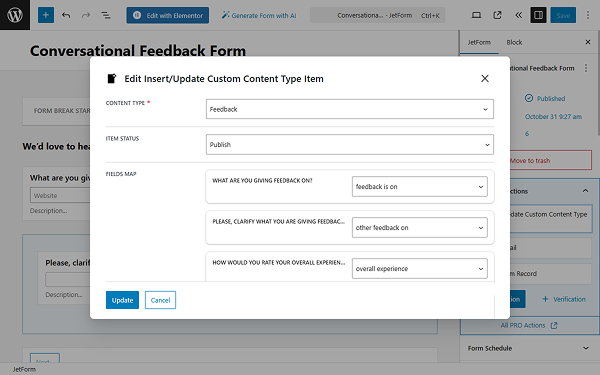Click the WordPress logo icon
The image size is (600, 375).
[x=15, y=15]
